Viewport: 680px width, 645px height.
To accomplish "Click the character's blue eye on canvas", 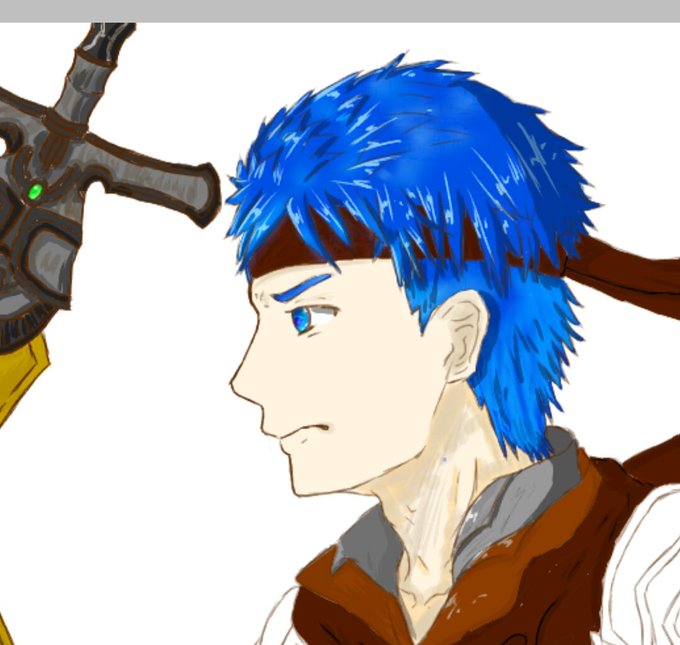I will (301, 320).
